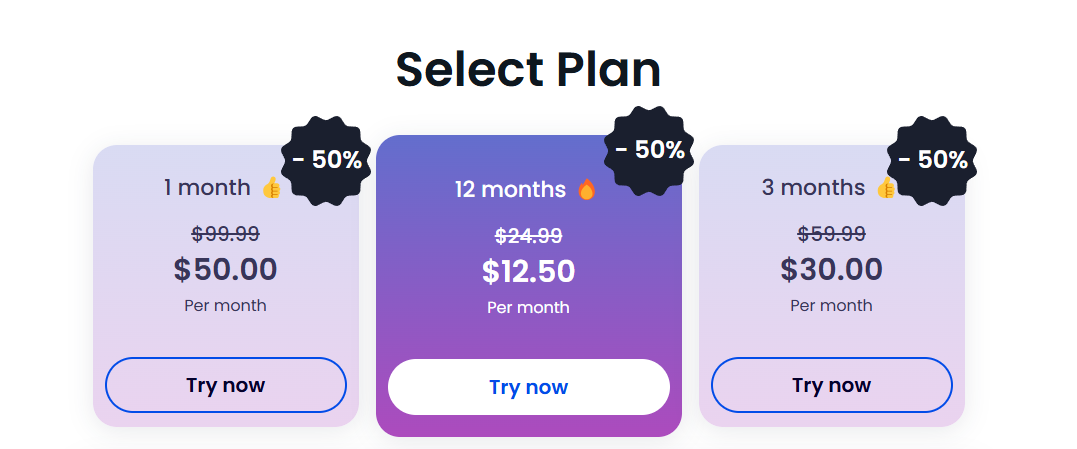Try now for the 12 months plan

[x=529, y=387]
